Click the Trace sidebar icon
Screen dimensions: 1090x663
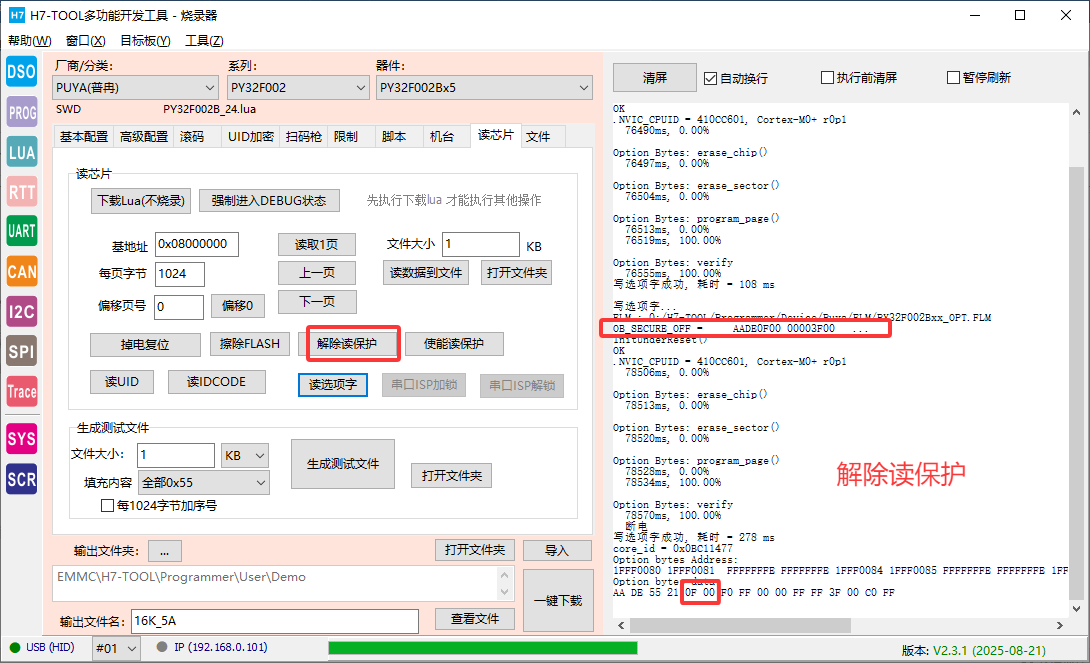22,391
